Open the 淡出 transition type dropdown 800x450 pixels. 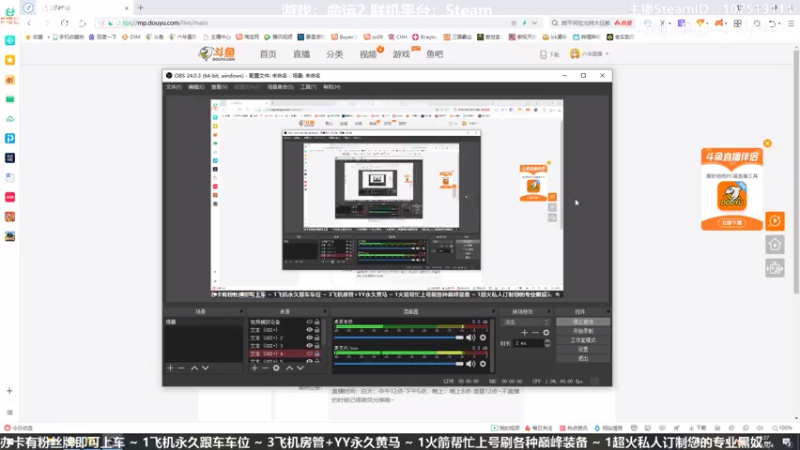[526, 322]
